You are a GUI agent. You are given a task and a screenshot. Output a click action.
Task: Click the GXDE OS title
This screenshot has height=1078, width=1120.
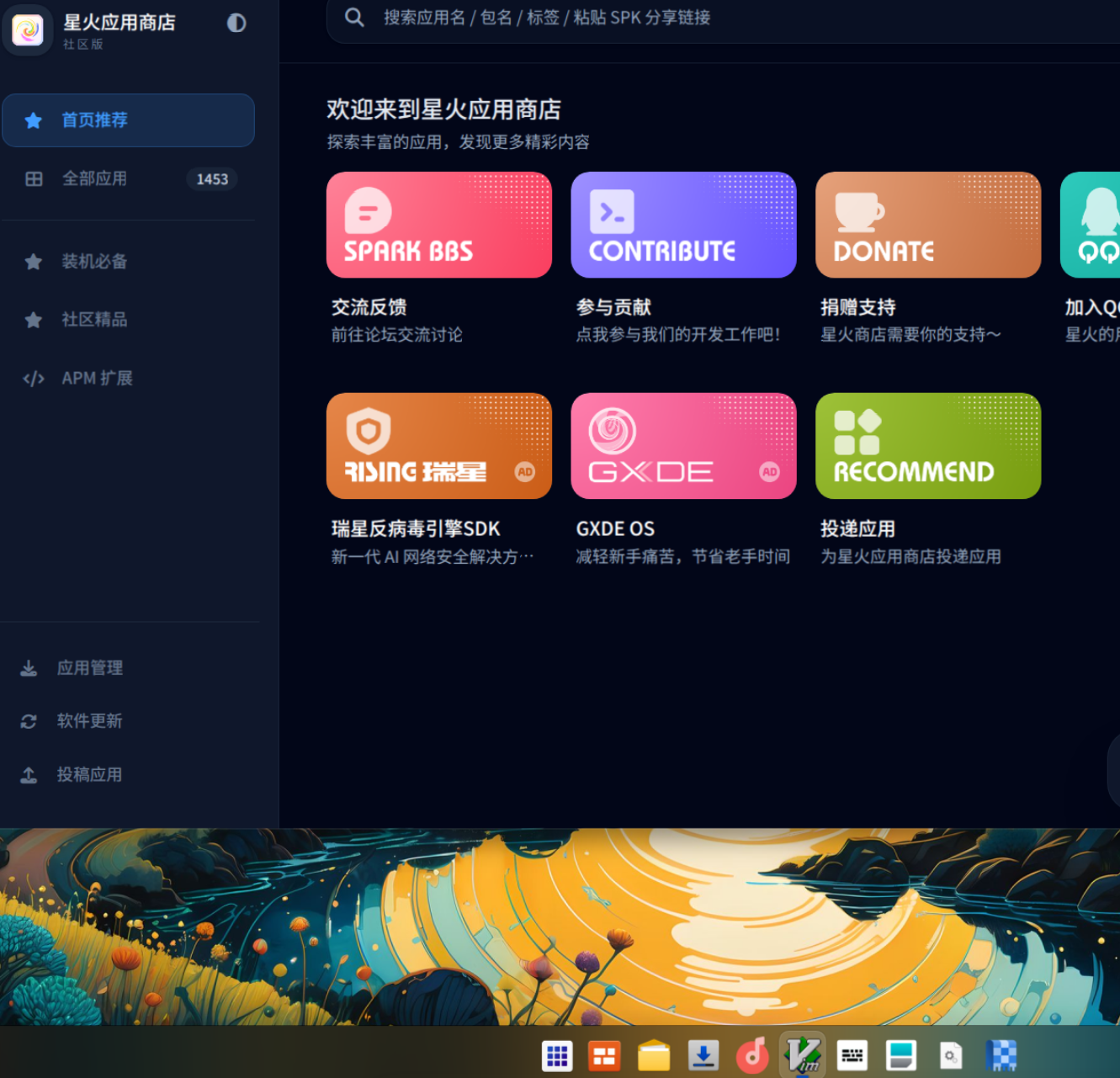click(615, 528)
